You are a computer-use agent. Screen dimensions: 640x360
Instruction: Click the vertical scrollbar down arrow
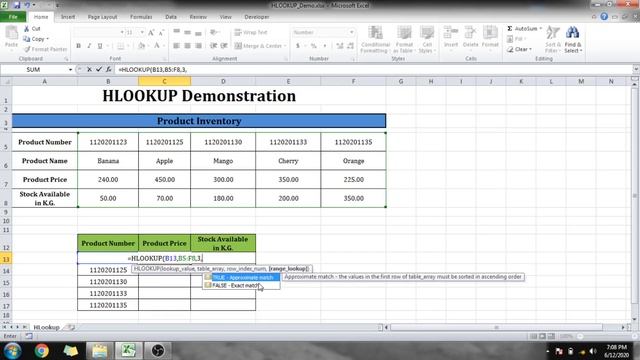(635, 319)
